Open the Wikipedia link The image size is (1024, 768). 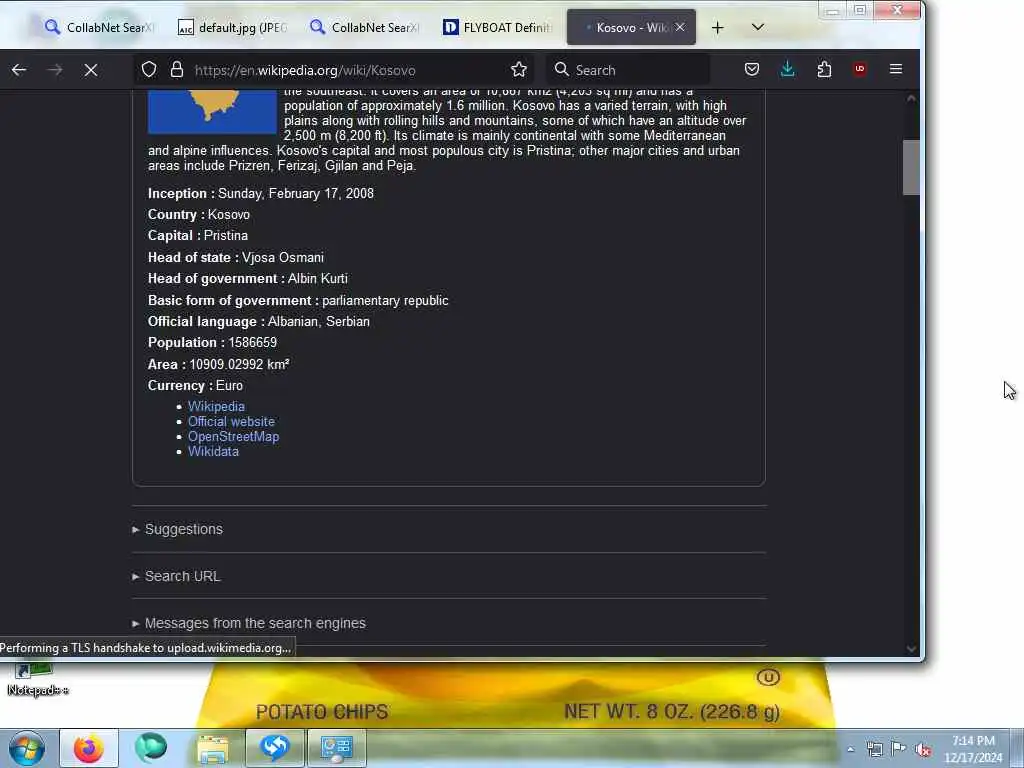pyautogui.click(x=216, y=406)
